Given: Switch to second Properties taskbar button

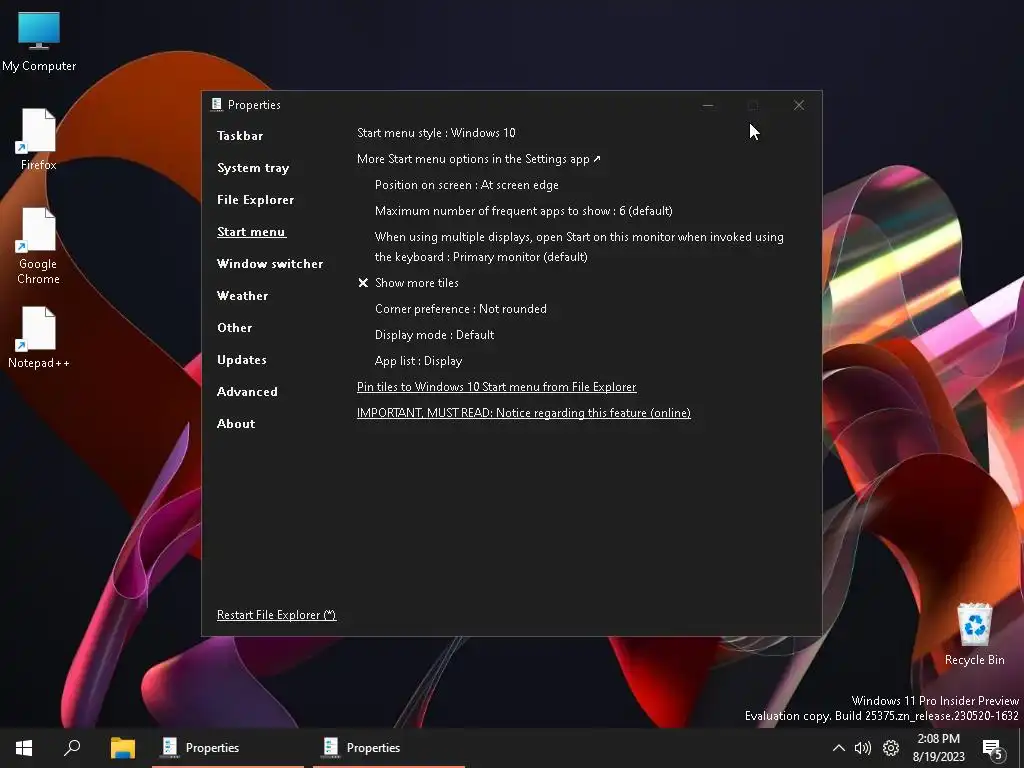Looking at the screenshot, I should [x=389, y=748].
